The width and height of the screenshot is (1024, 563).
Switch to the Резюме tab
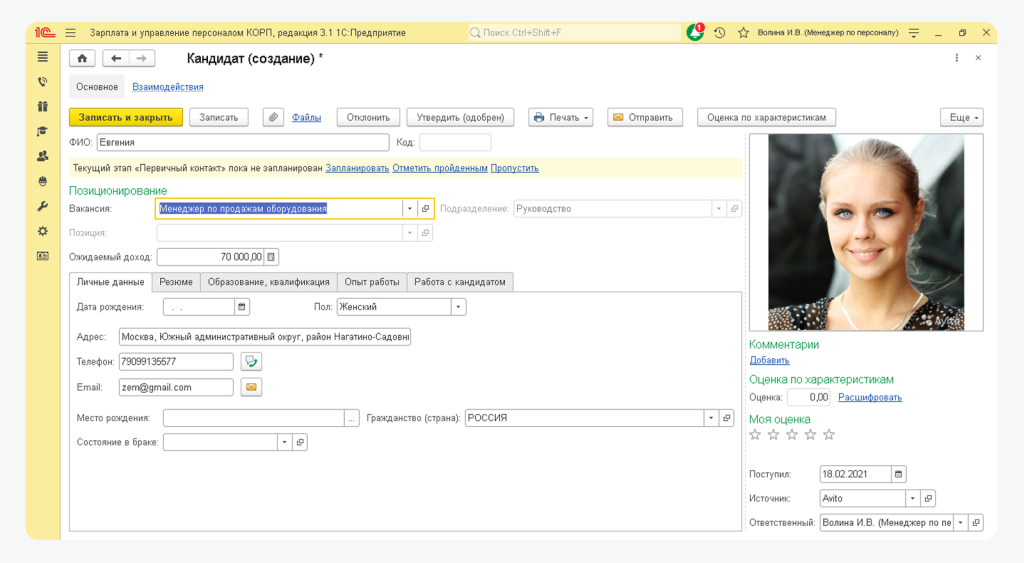[176, 282]
